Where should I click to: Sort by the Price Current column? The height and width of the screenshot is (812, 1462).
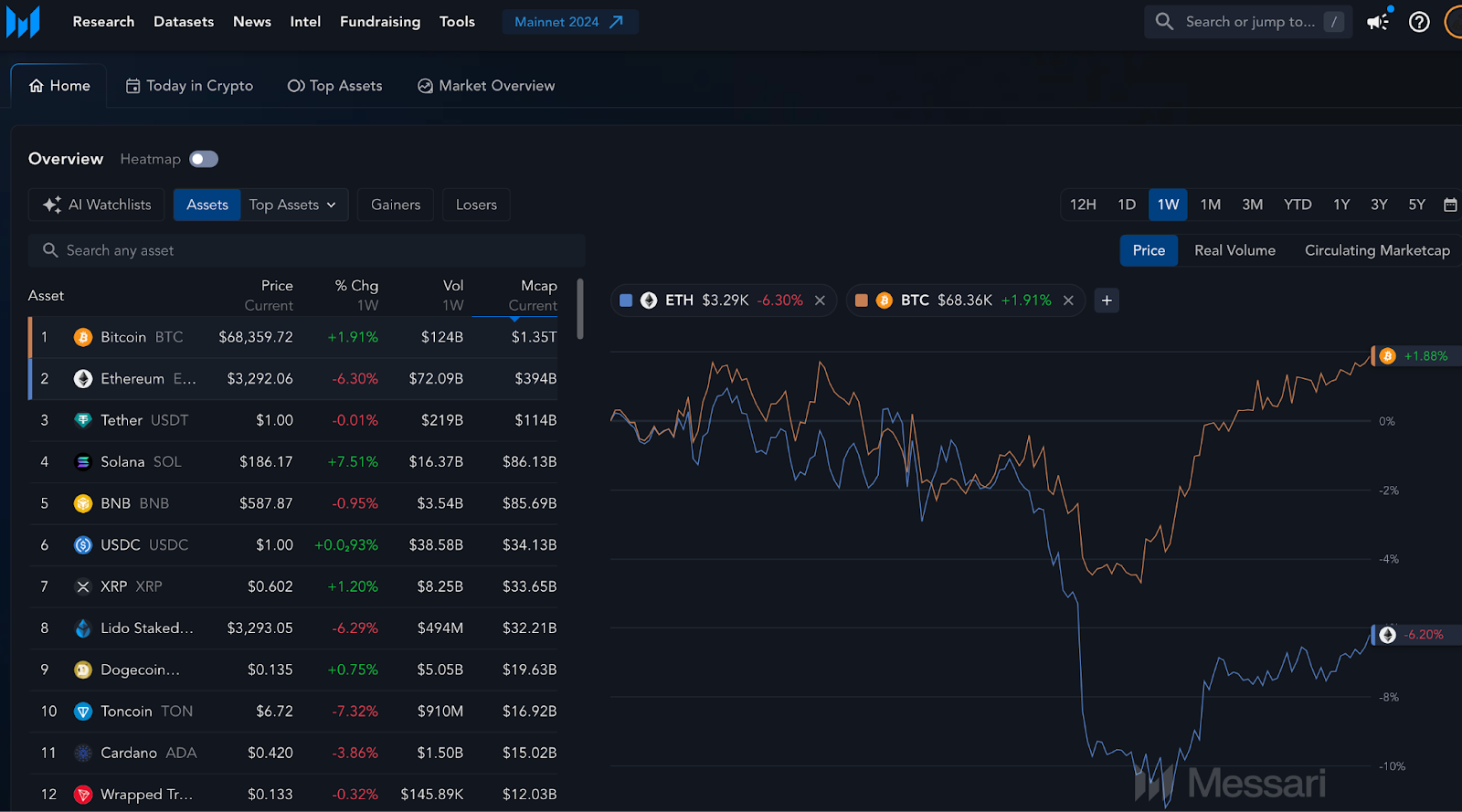point(269,295)
